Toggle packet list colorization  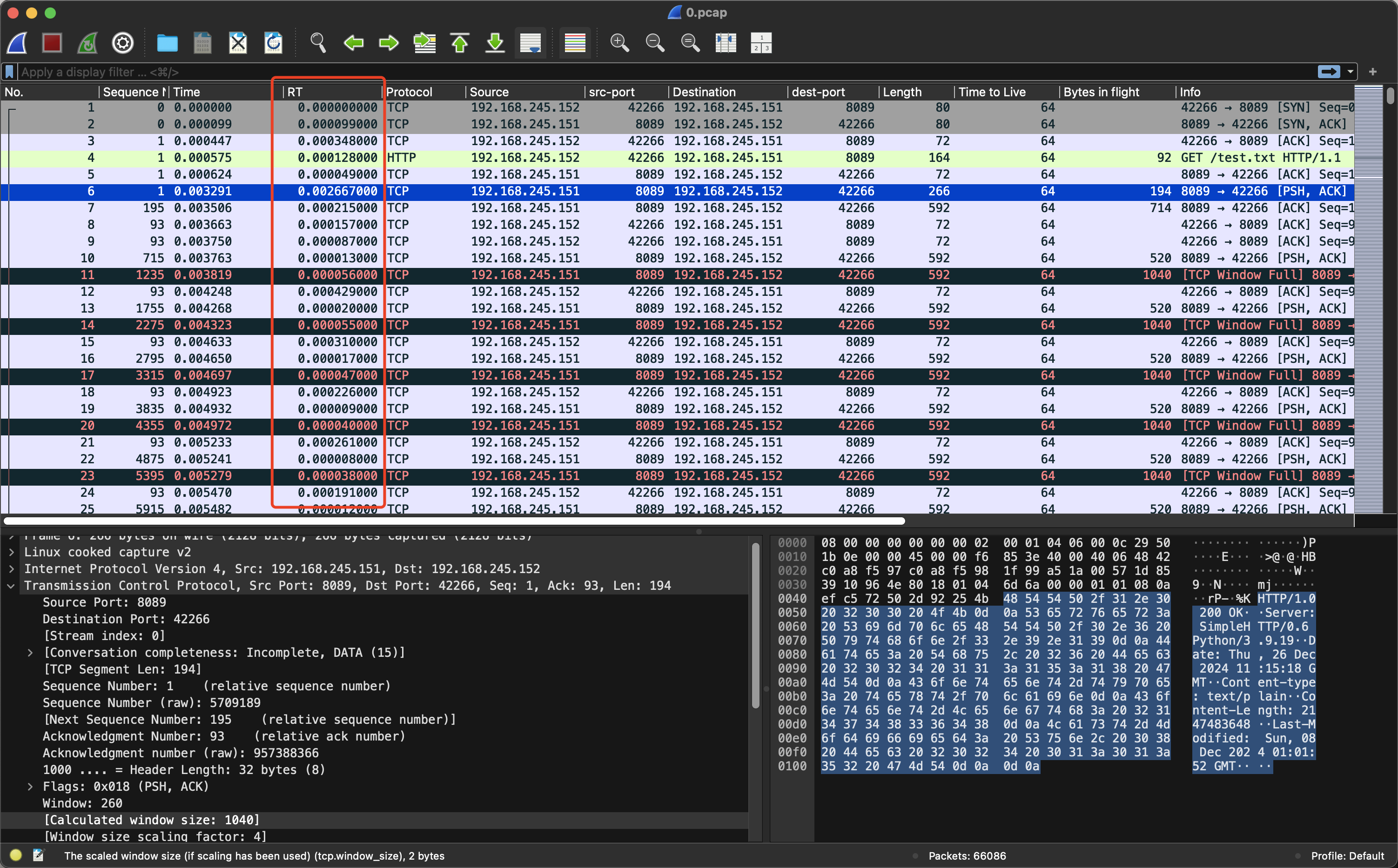[x=574, y=42]
